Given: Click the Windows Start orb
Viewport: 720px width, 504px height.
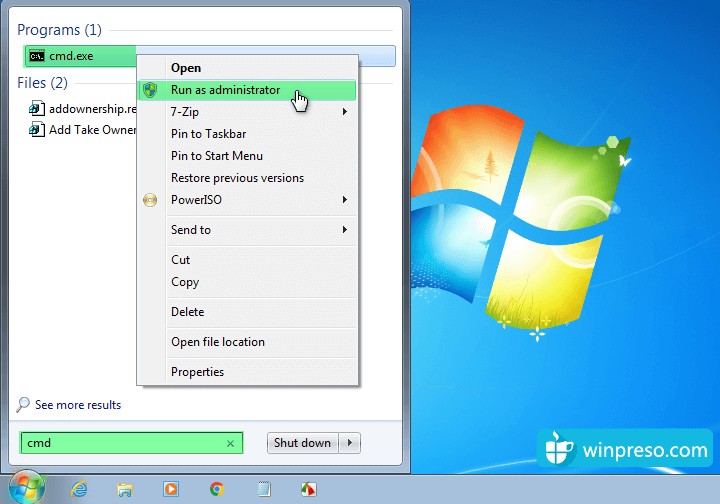Looking at the screenshot, I should point(26,488).
